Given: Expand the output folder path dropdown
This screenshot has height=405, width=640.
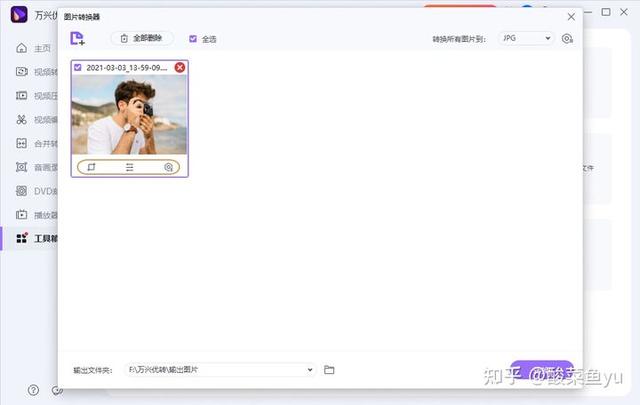Looking at the screenshot, I should pos(310,370).
